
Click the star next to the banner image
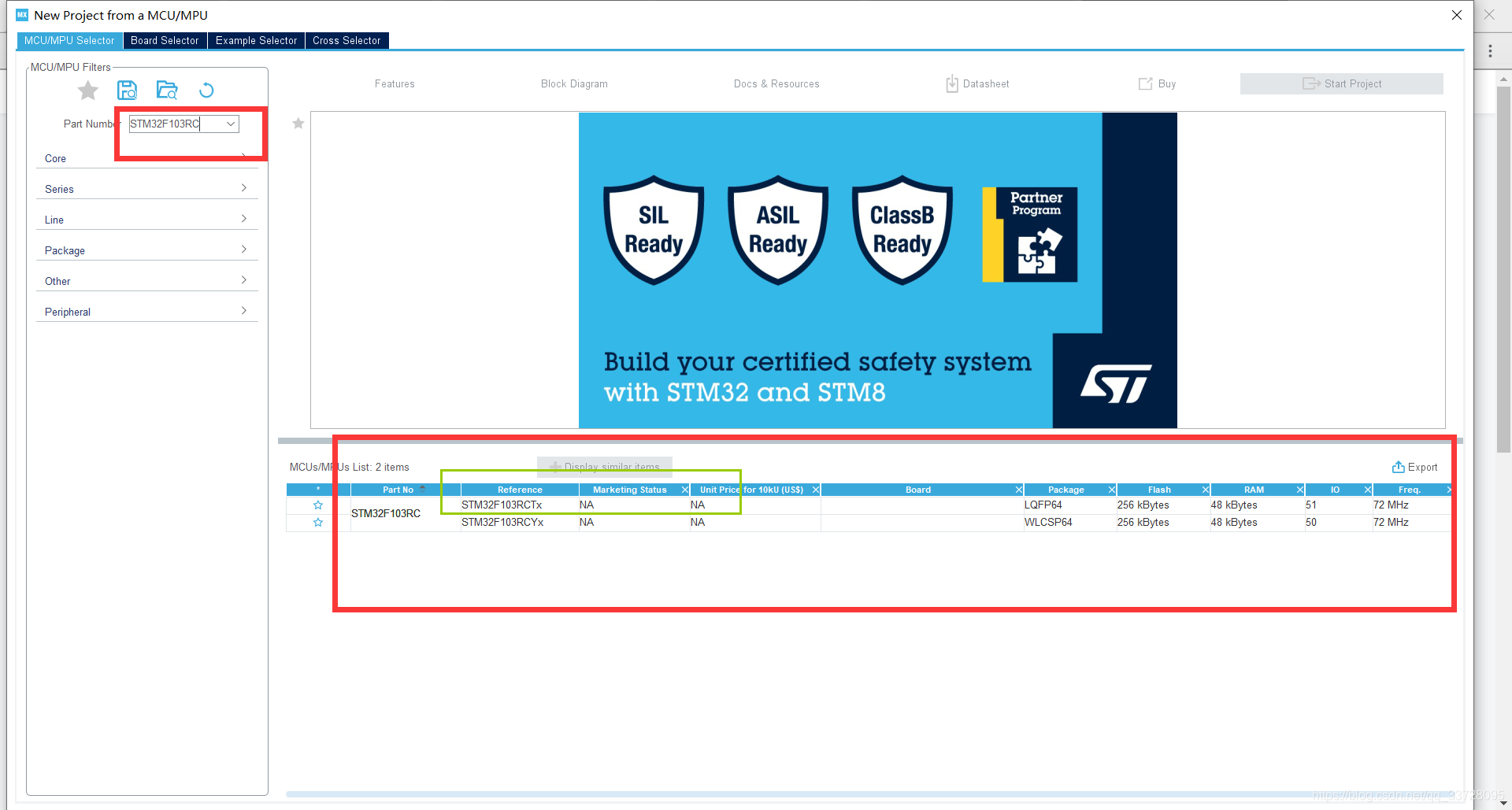pos(298,124)
